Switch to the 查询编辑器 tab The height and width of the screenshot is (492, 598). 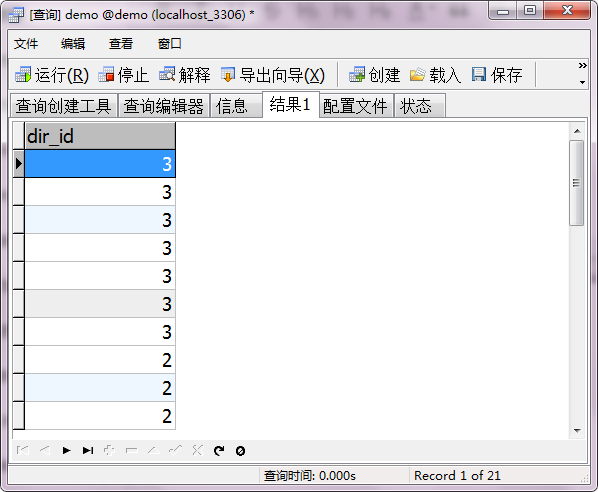pos(164,106)
